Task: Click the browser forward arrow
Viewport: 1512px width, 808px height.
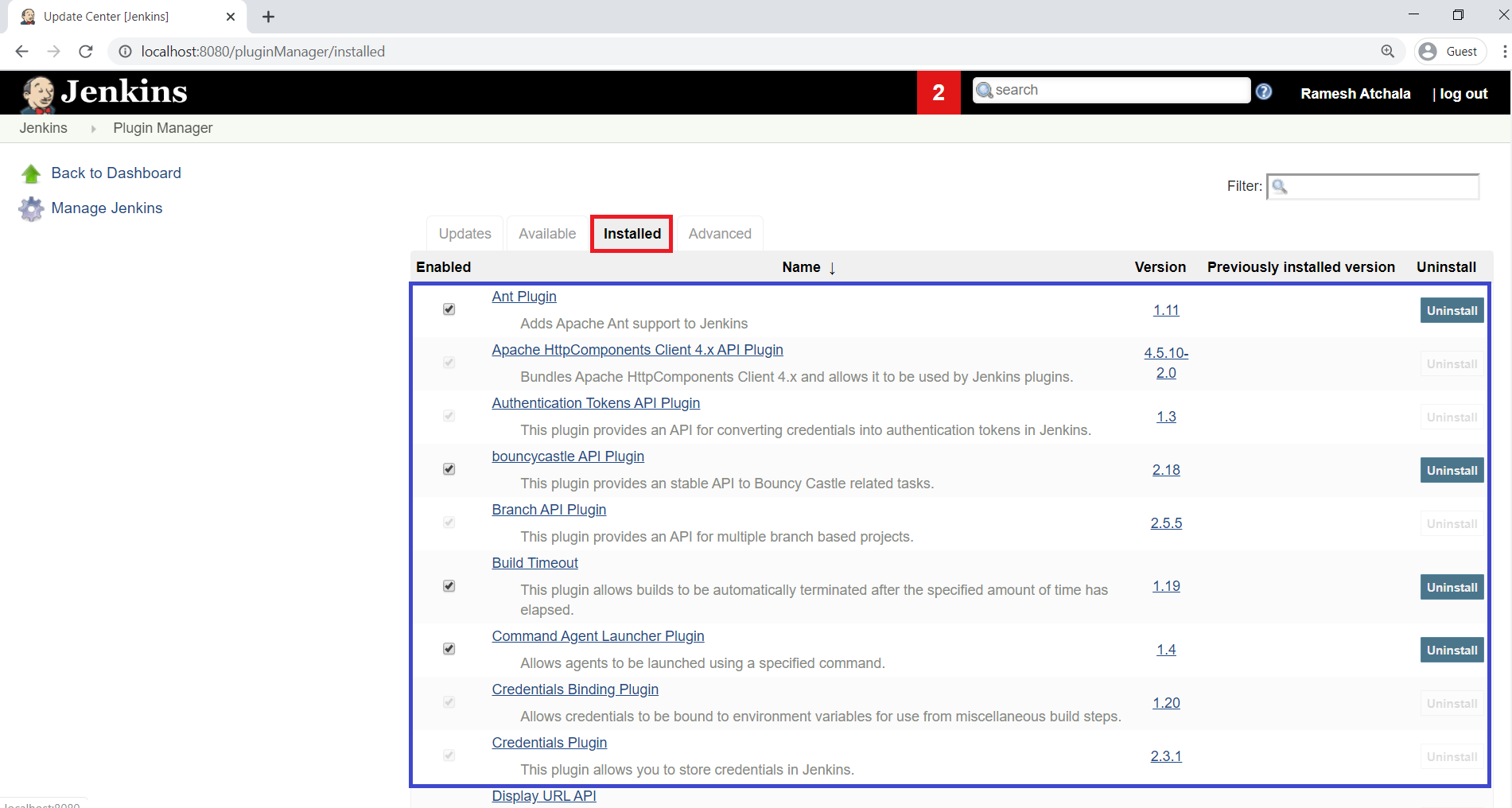Action: [x=53, y=51]
